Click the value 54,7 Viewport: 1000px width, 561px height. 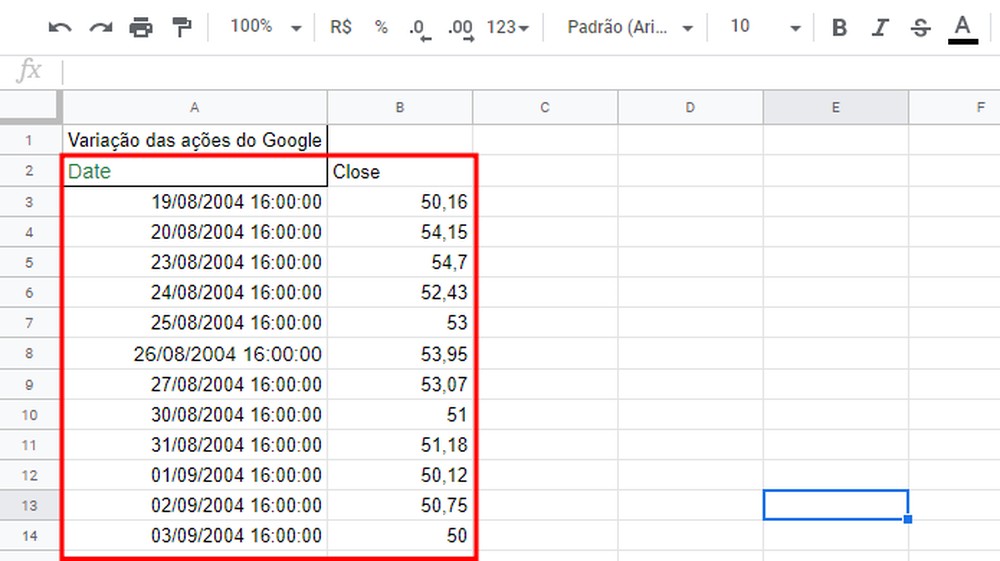pos(449,262)
